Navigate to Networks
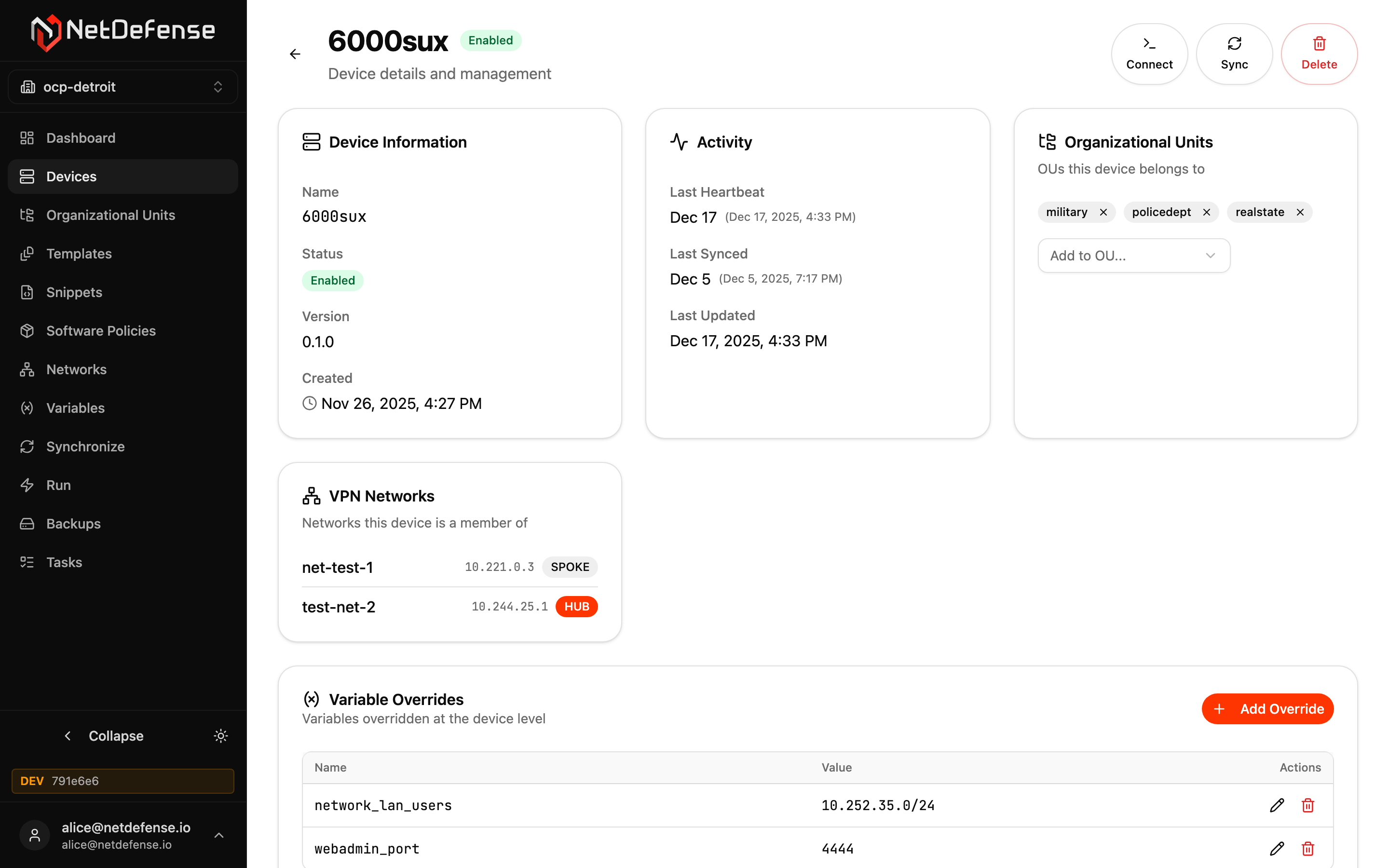This screenshot has height=868, width=1389. [123, 369]
